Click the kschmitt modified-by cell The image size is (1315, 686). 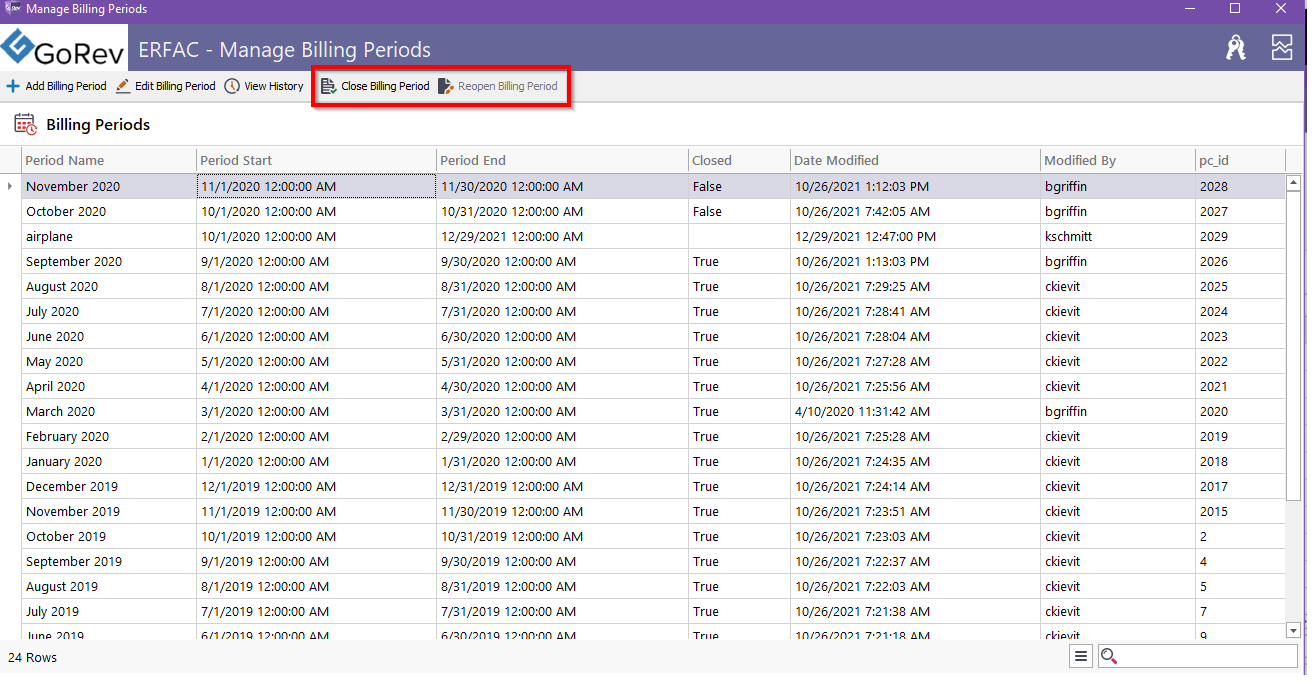click(1118, 236)
